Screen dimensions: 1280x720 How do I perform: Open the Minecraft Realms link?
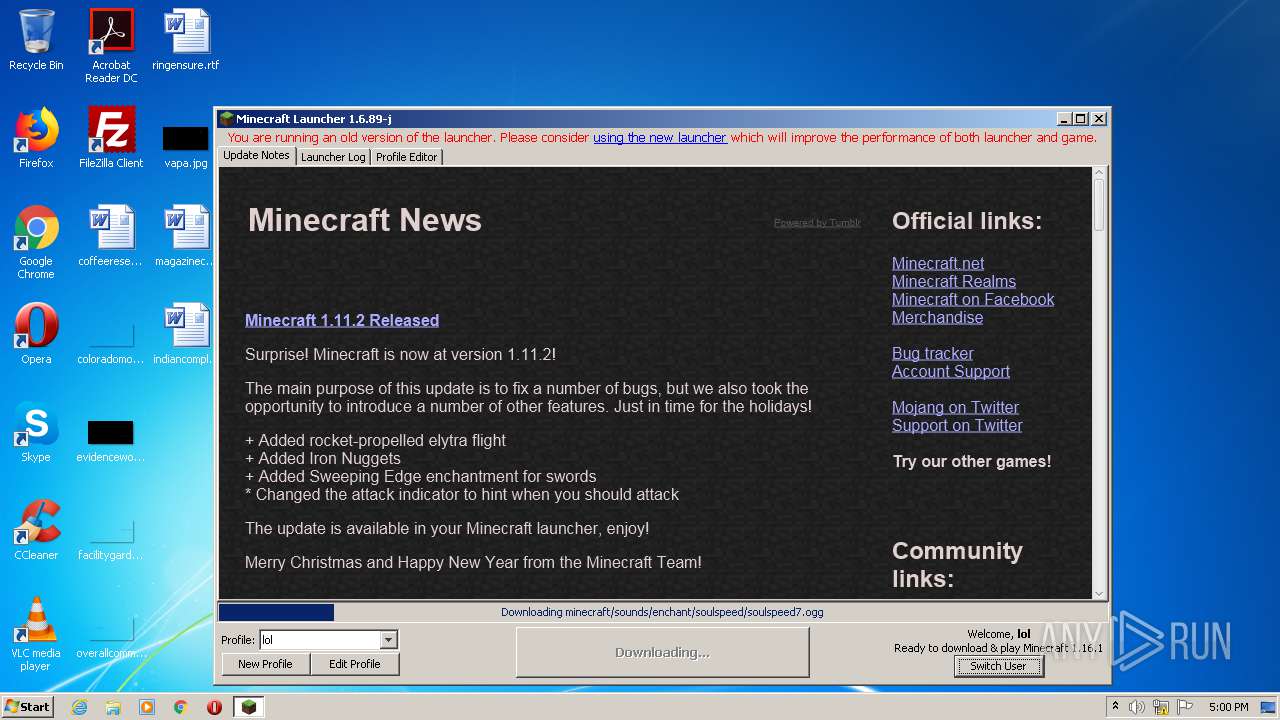[x=954, y=281]
